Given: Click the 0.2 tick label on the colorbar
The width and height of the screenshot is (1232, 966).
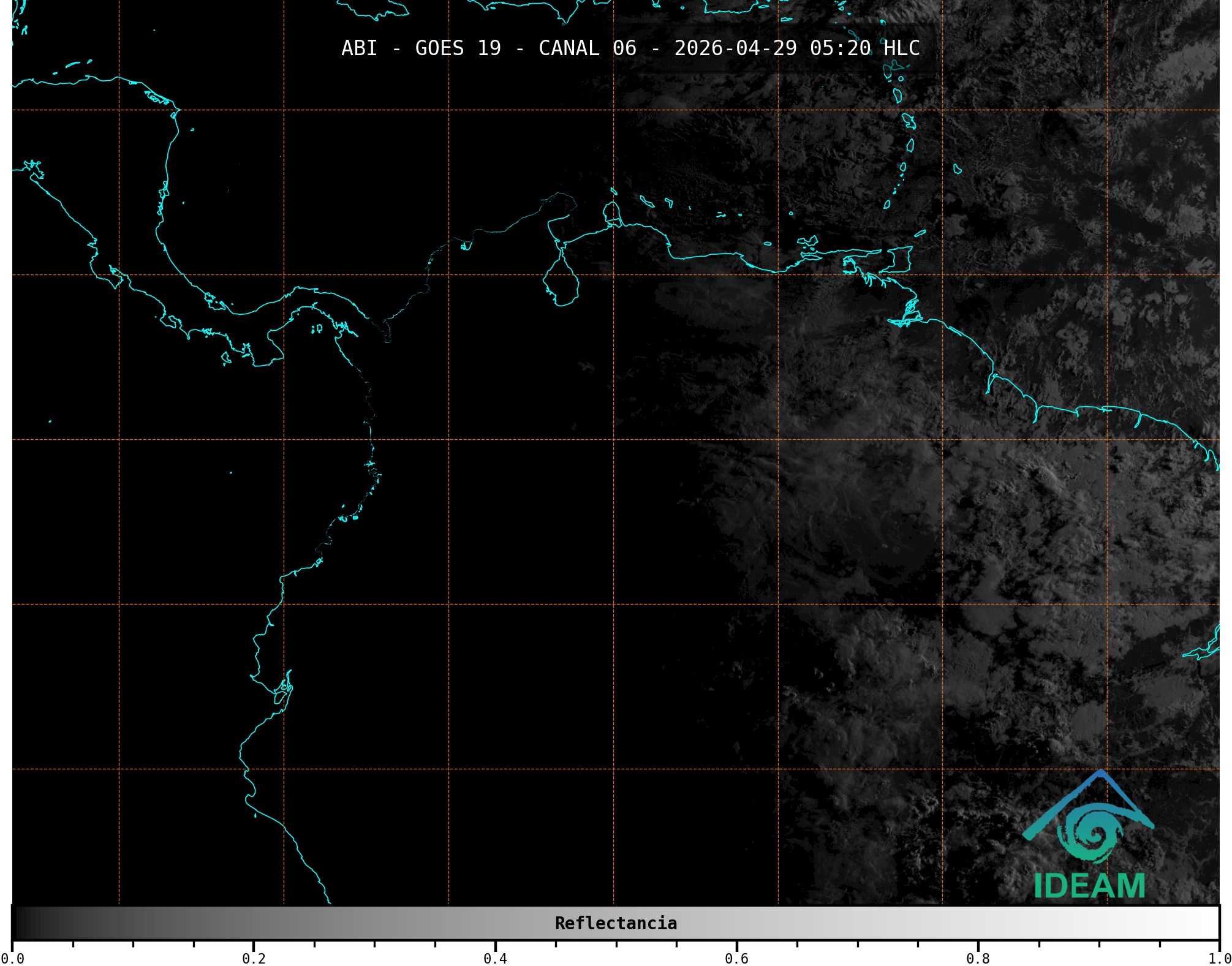Looking at the screenshot, I should click(x=254, y=958).
